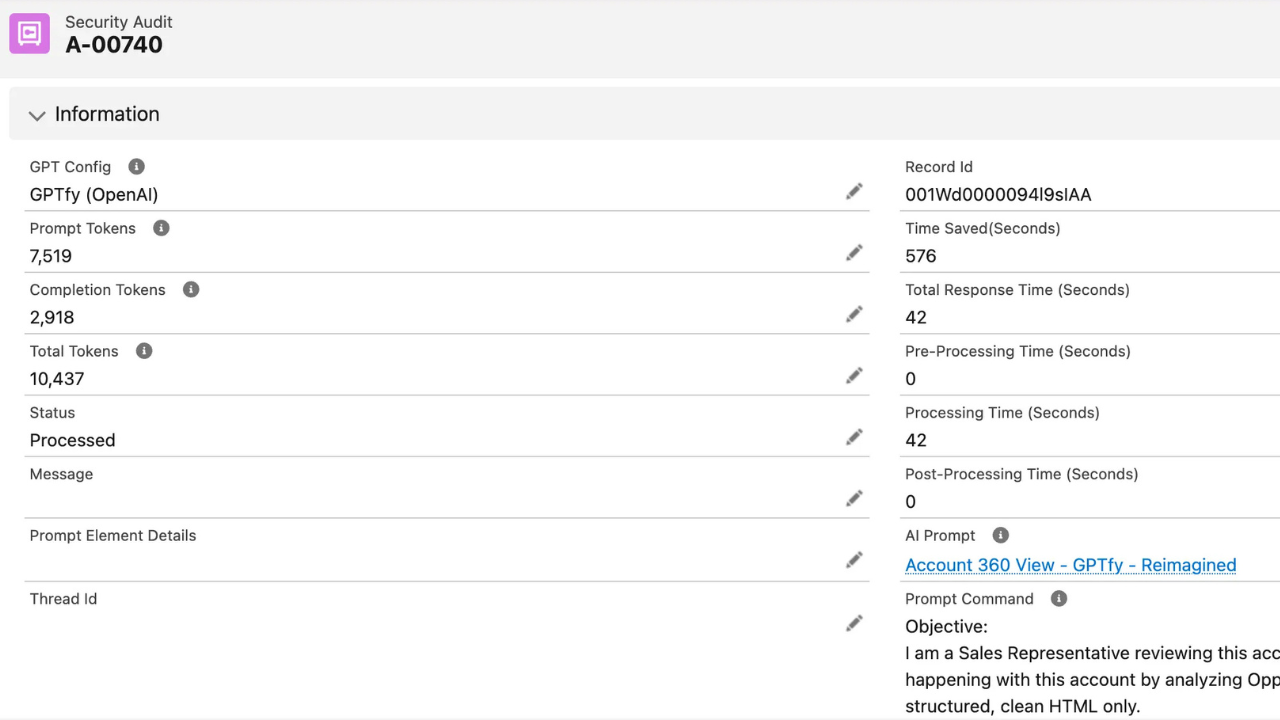Edit the Status field pencil
This screenshot has height=720, width=1280.
click(x=853, y=438)
